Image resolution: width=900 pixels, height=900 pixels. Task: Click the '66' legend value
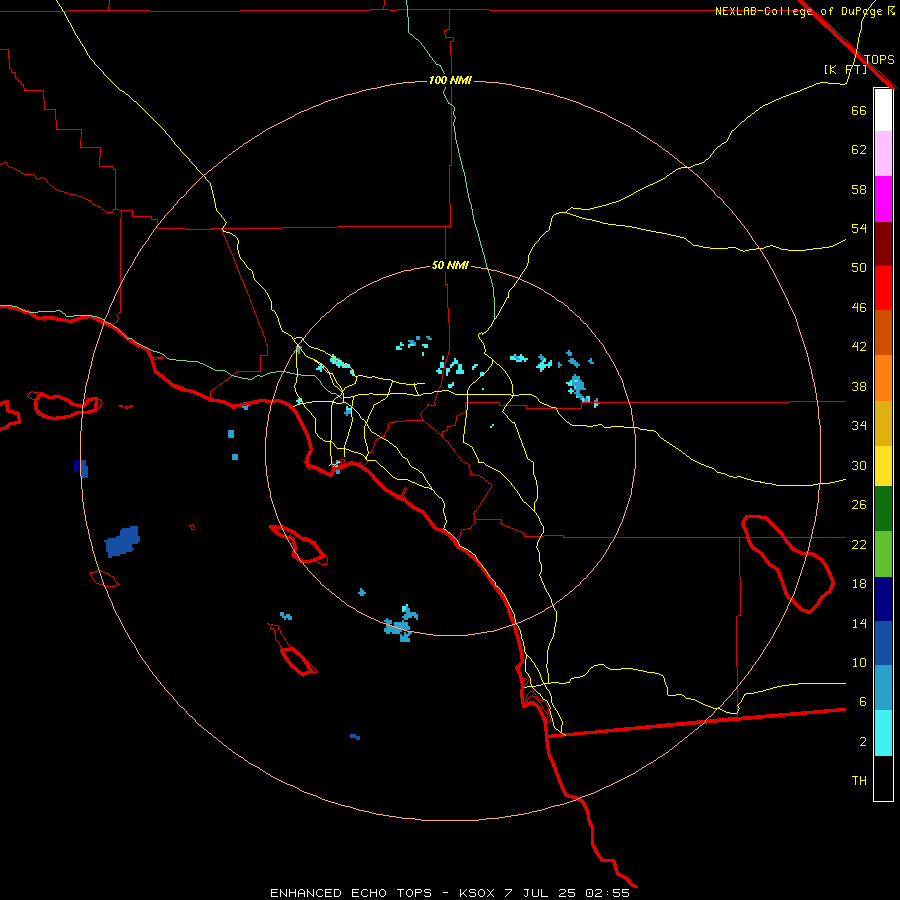pyautogui.click(x=859, y=110)
